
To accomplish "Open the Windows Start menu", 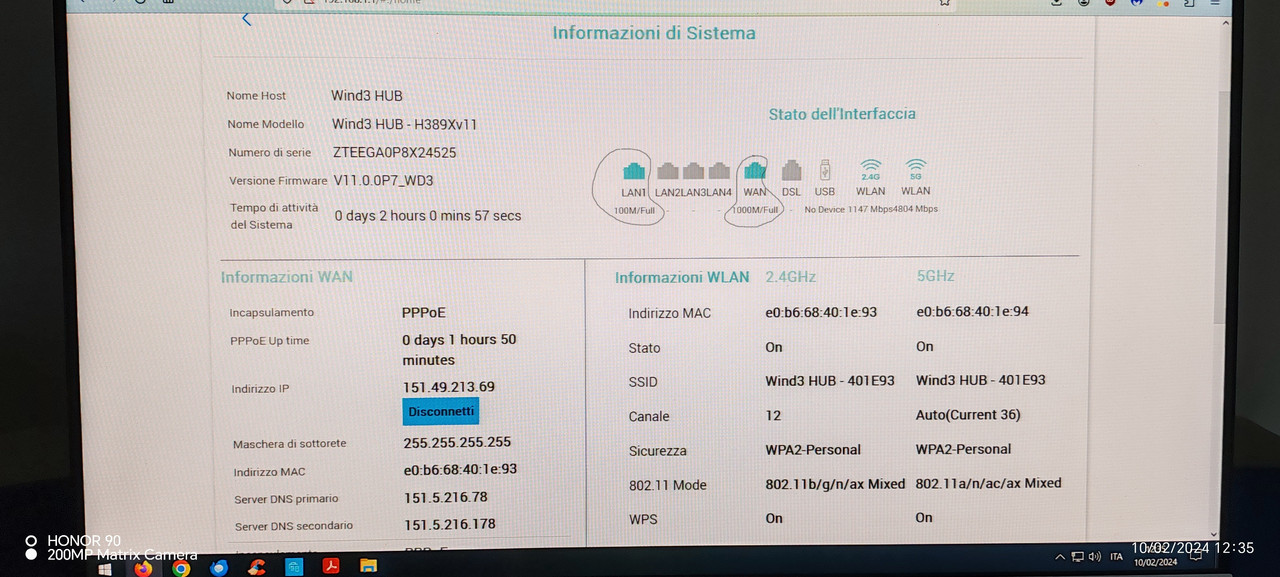I will tap(104, 568).
